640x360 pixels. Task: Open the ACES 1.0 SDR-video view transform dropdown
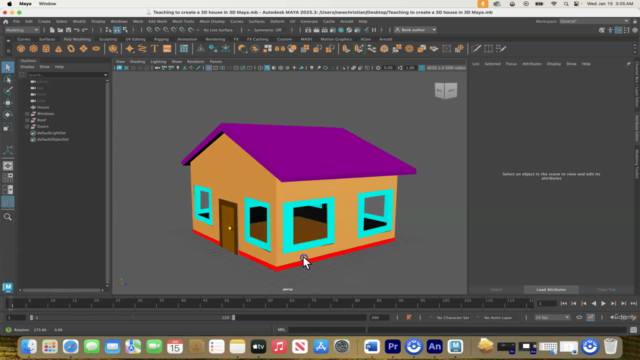pos(446,68)
